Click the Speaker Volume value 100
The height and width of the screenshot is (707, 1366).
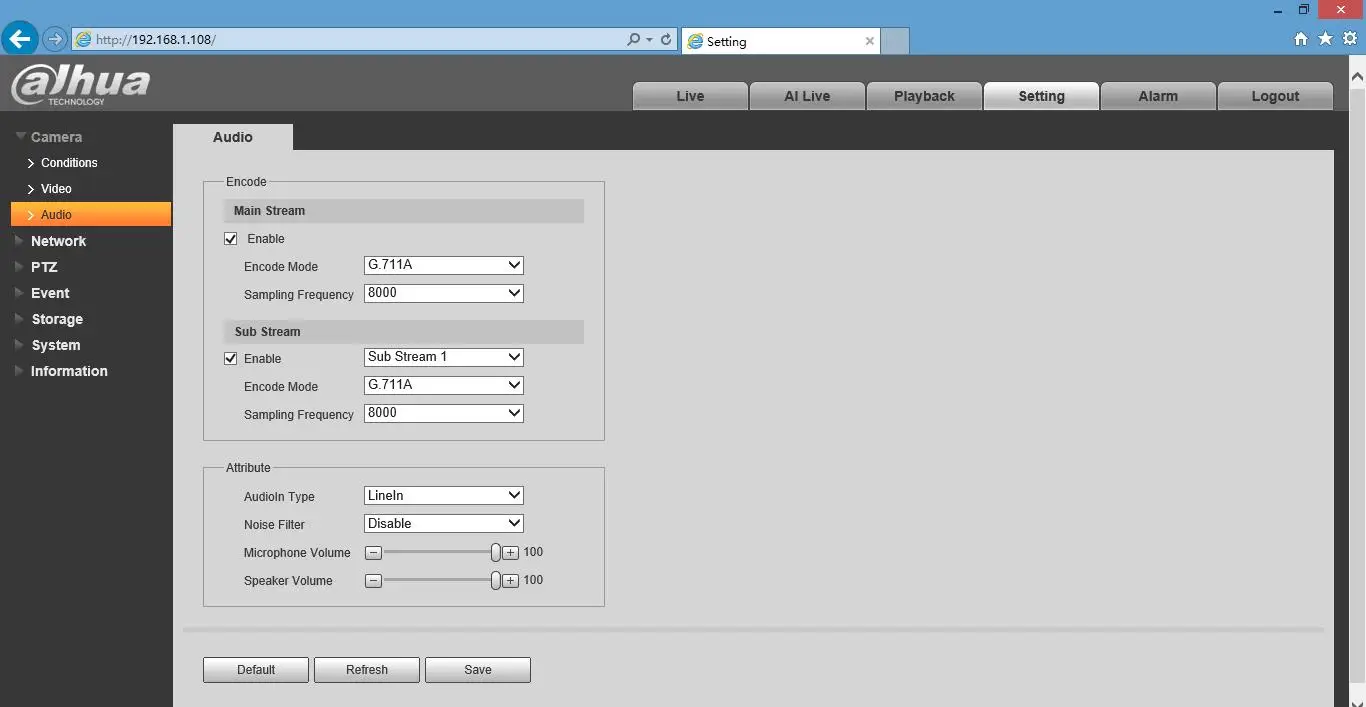tap(533, 580)
